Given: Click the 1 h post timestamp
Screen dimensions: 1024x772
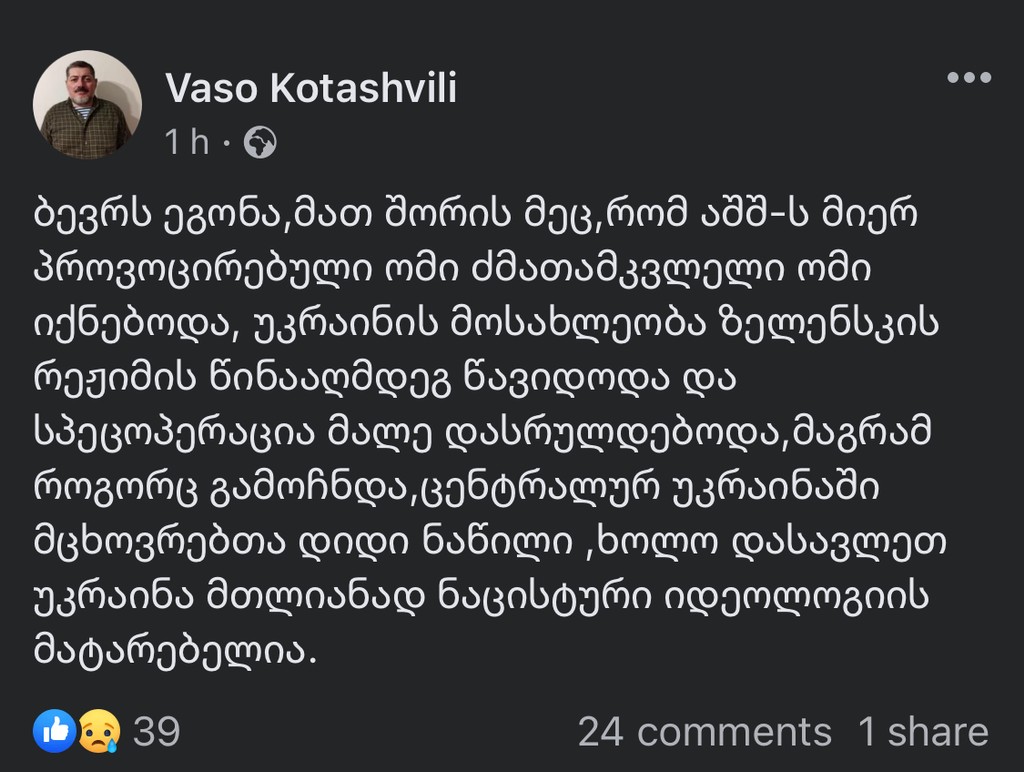Looking at the screenshot, I should [x=187, y=142].
